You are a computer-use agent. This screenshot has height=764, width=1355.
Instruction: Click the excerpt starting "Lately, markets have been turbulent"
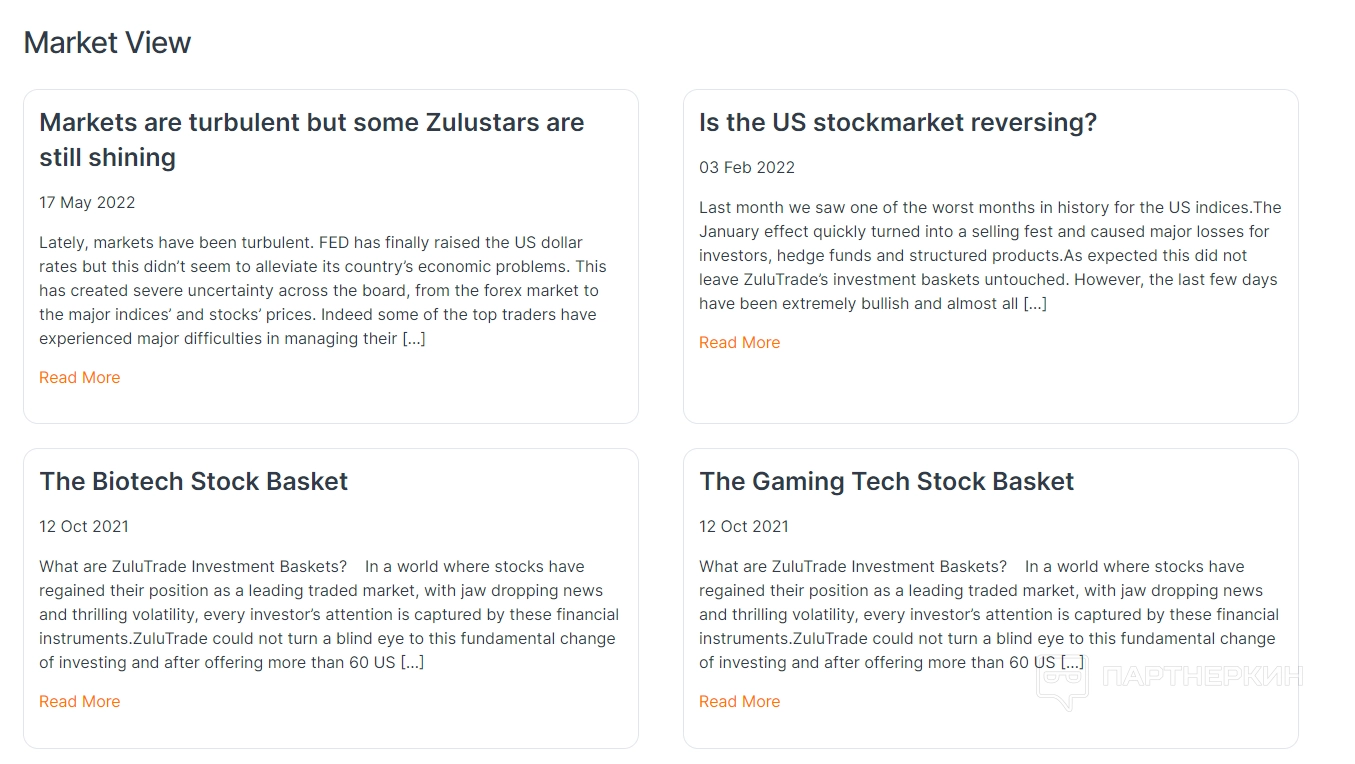point(322,290)
